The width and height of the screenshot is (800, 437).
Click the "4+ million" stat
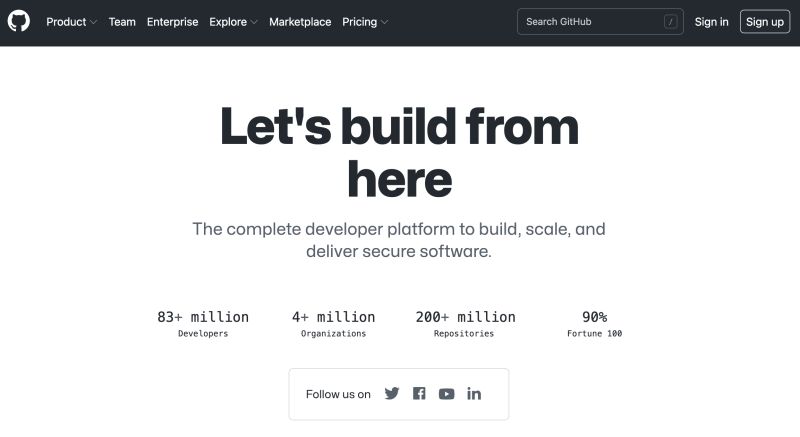click(x=334, y=317)
